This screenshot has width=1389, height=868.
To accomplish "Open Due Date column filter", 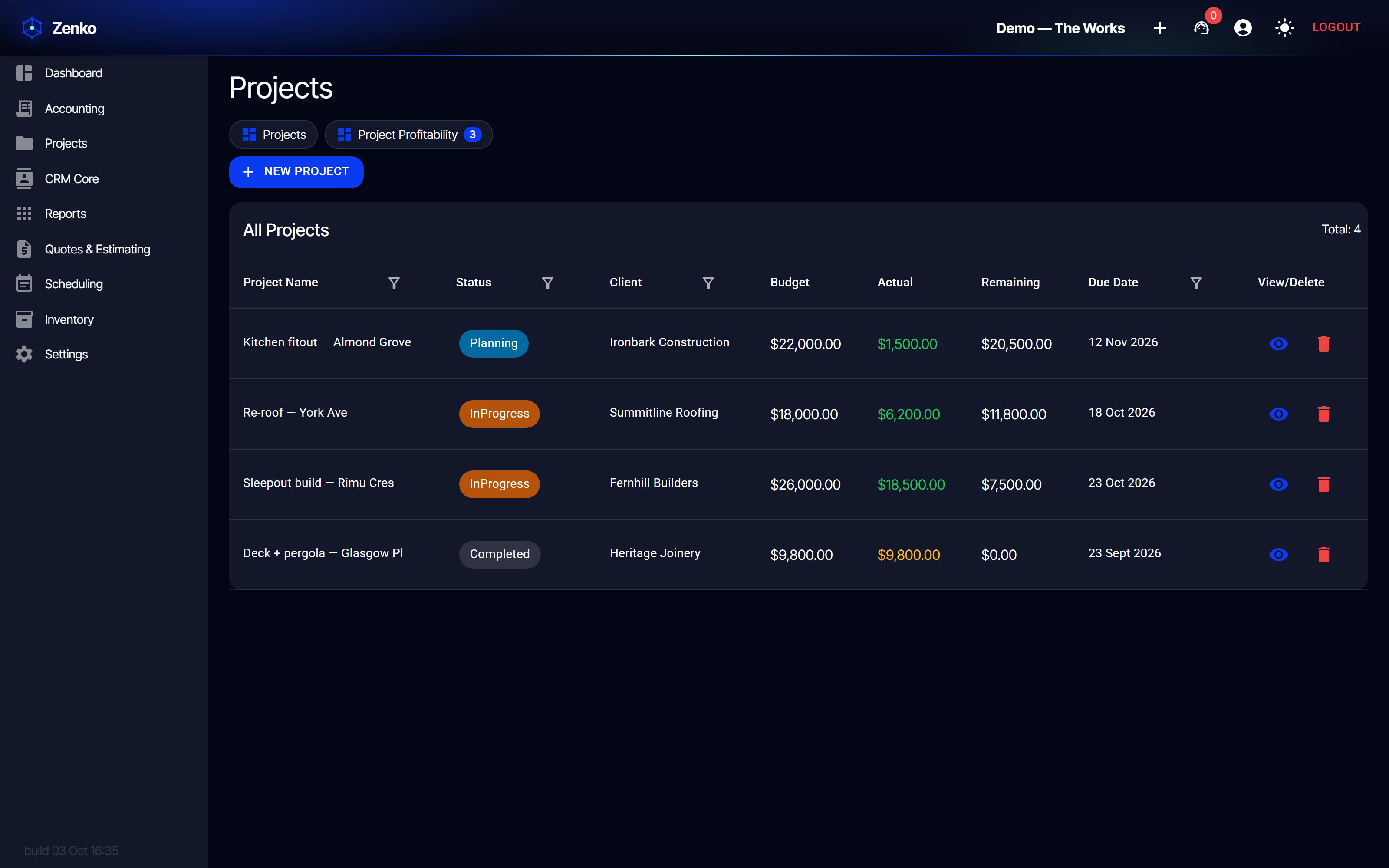I will coord(1196,283).
